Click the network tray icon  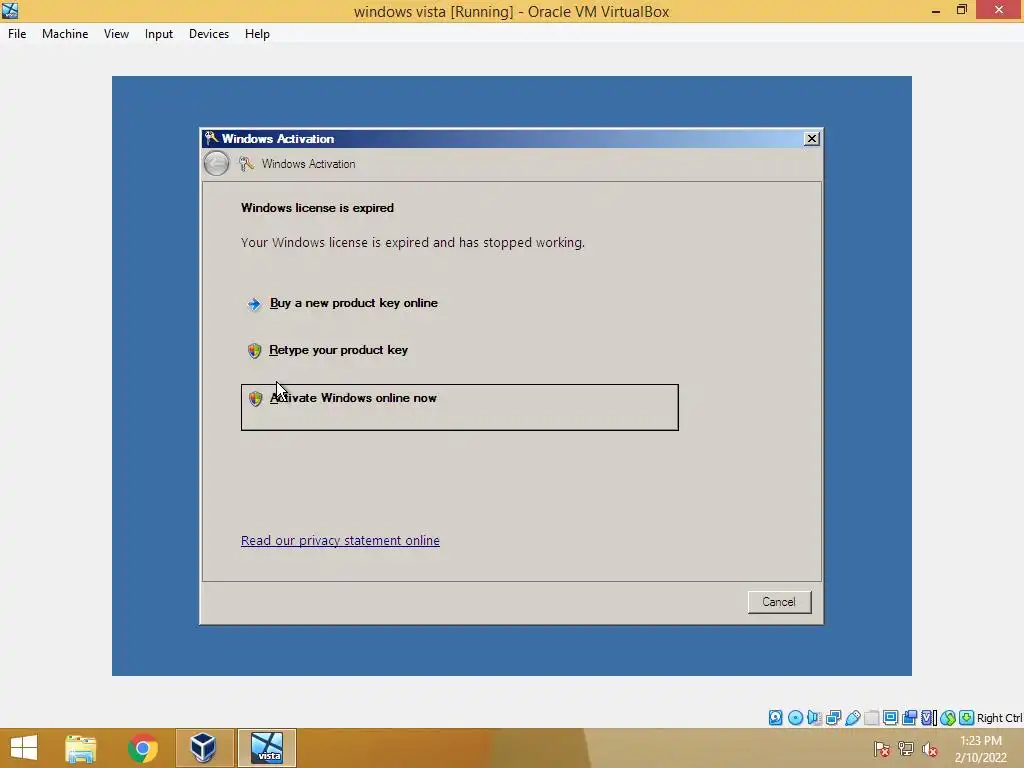pyautogui.click(x=906, y=749)
